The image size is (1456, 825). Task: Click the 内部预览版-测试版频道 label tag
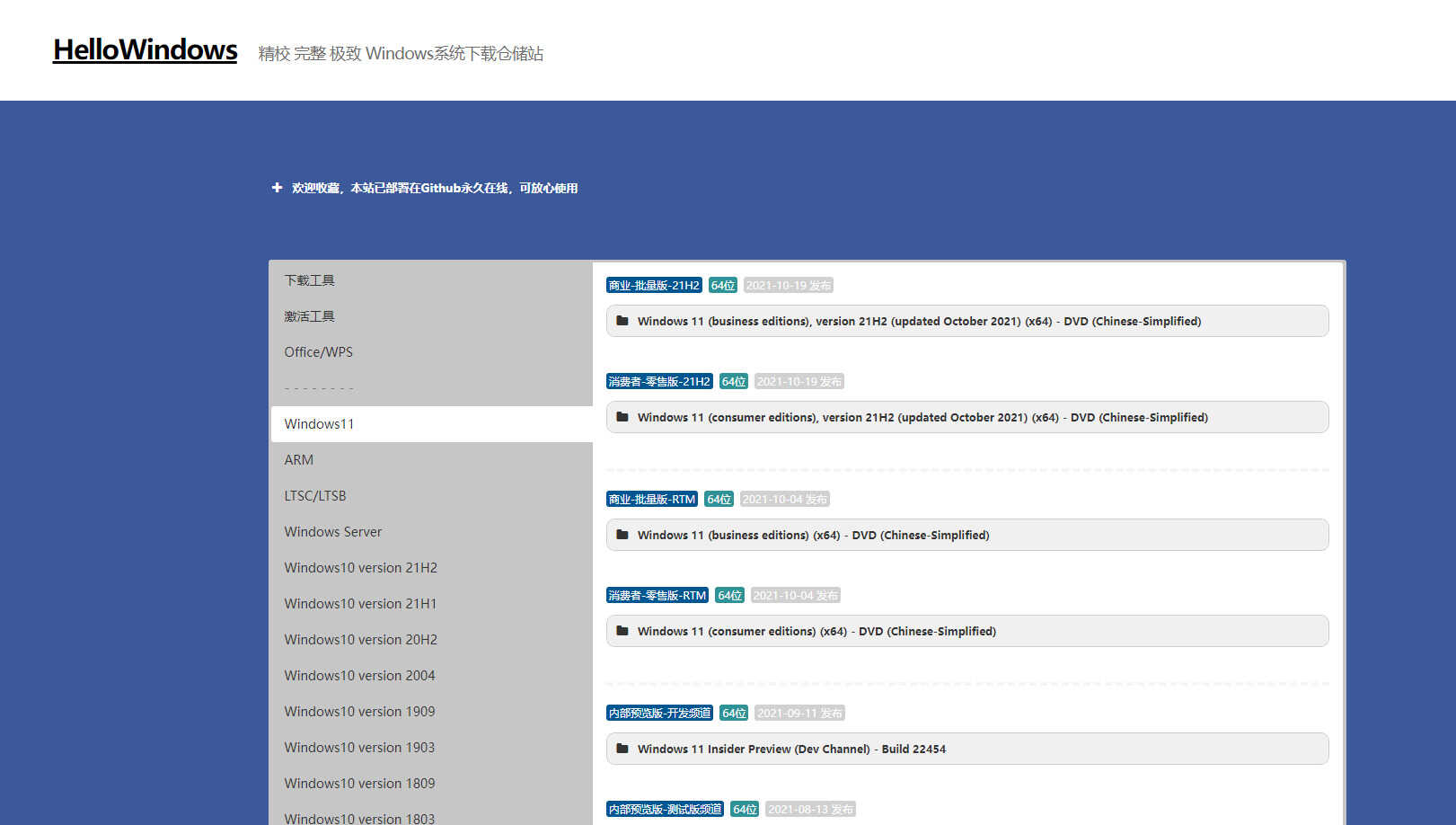665,810
